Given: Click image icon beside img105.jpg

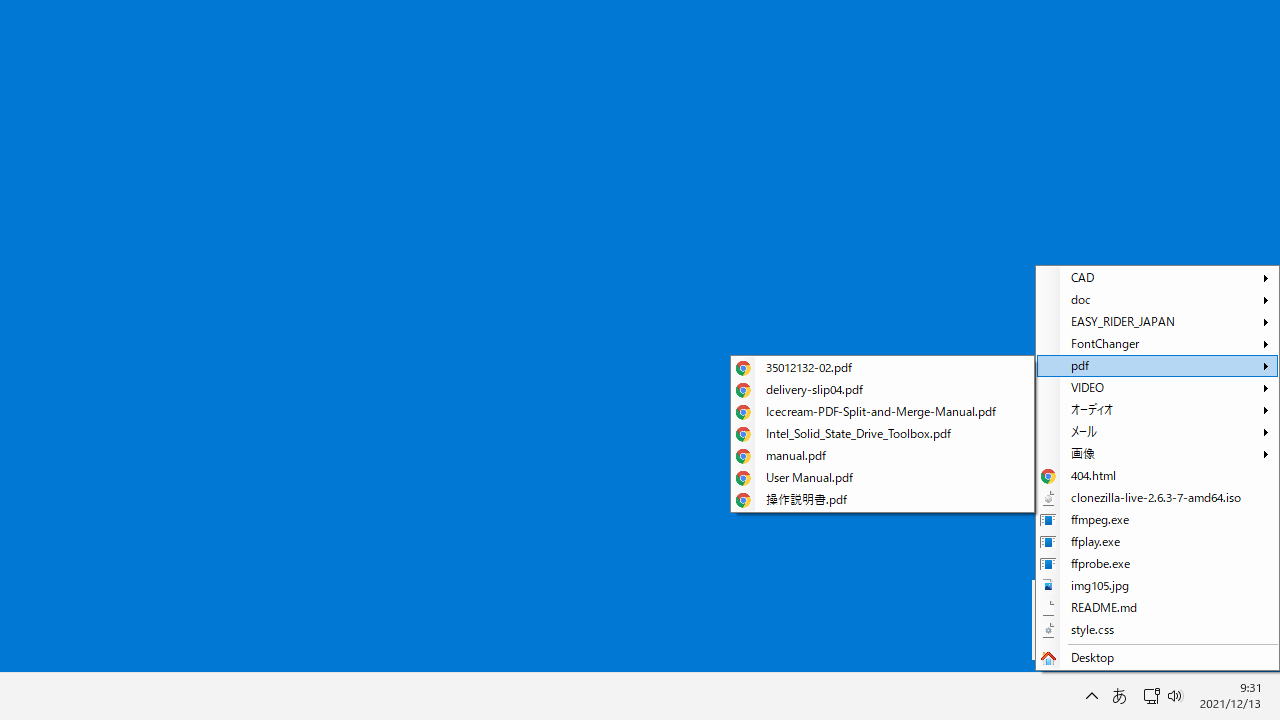Looking at the screenshot, I should [1048, 586].
